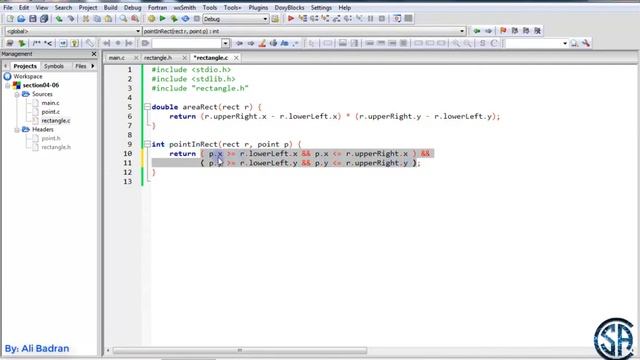This screenshot has height=360, width=640.
Task: Click the Cut toolbar icon
Action: coord(86,19)
